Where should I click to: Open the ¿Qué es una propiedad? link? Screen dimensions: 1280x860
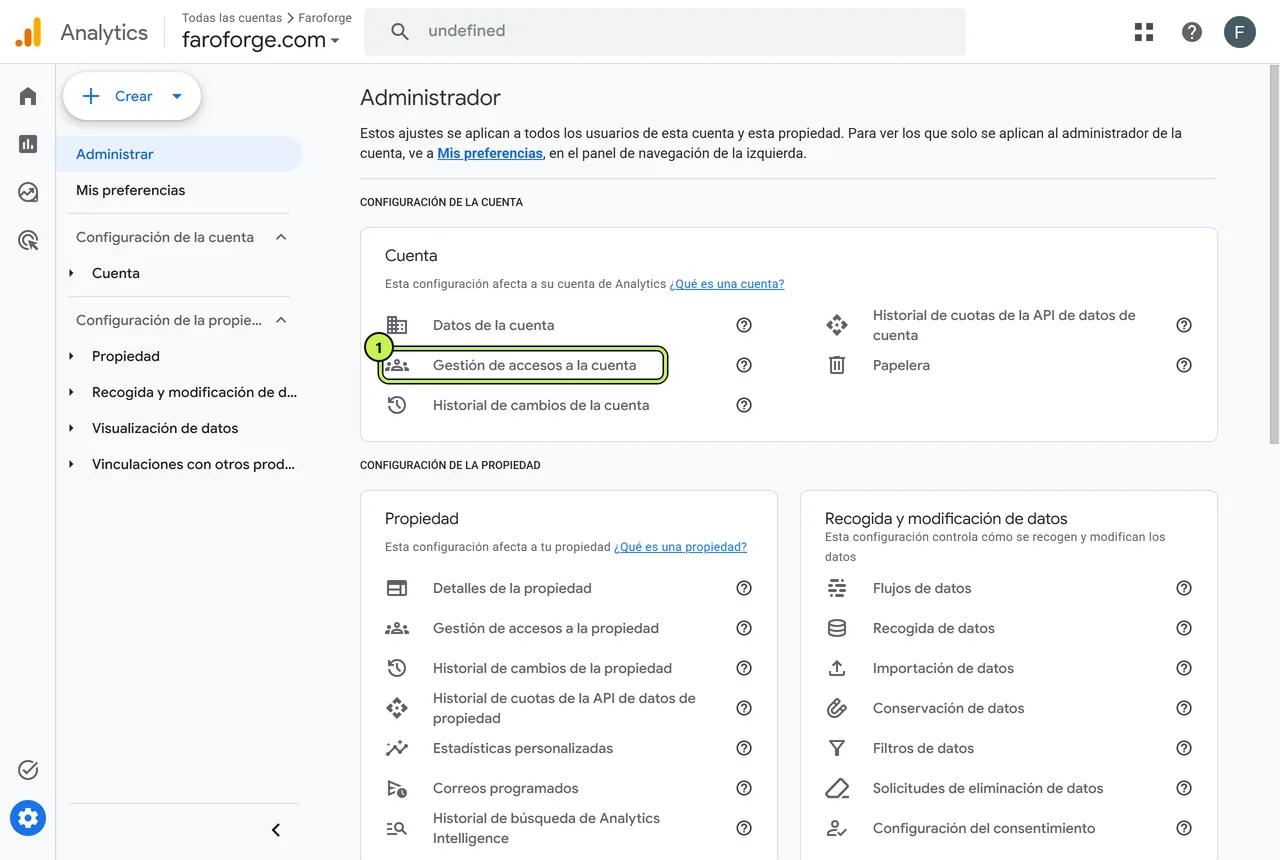click(x=680, y=547)
